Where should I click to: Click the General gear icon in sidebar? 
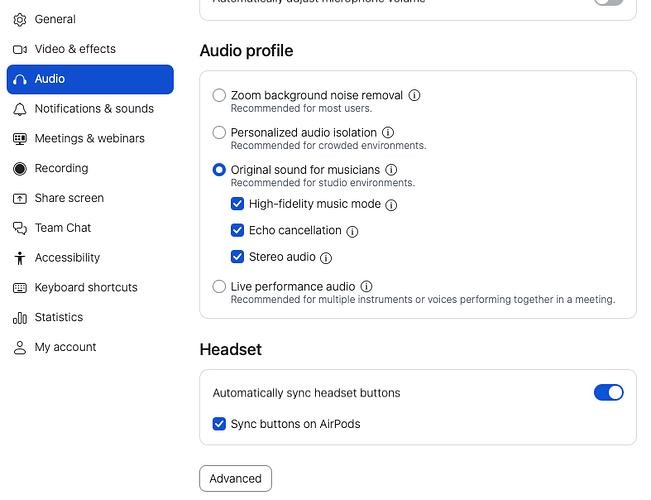coord(20,20)
